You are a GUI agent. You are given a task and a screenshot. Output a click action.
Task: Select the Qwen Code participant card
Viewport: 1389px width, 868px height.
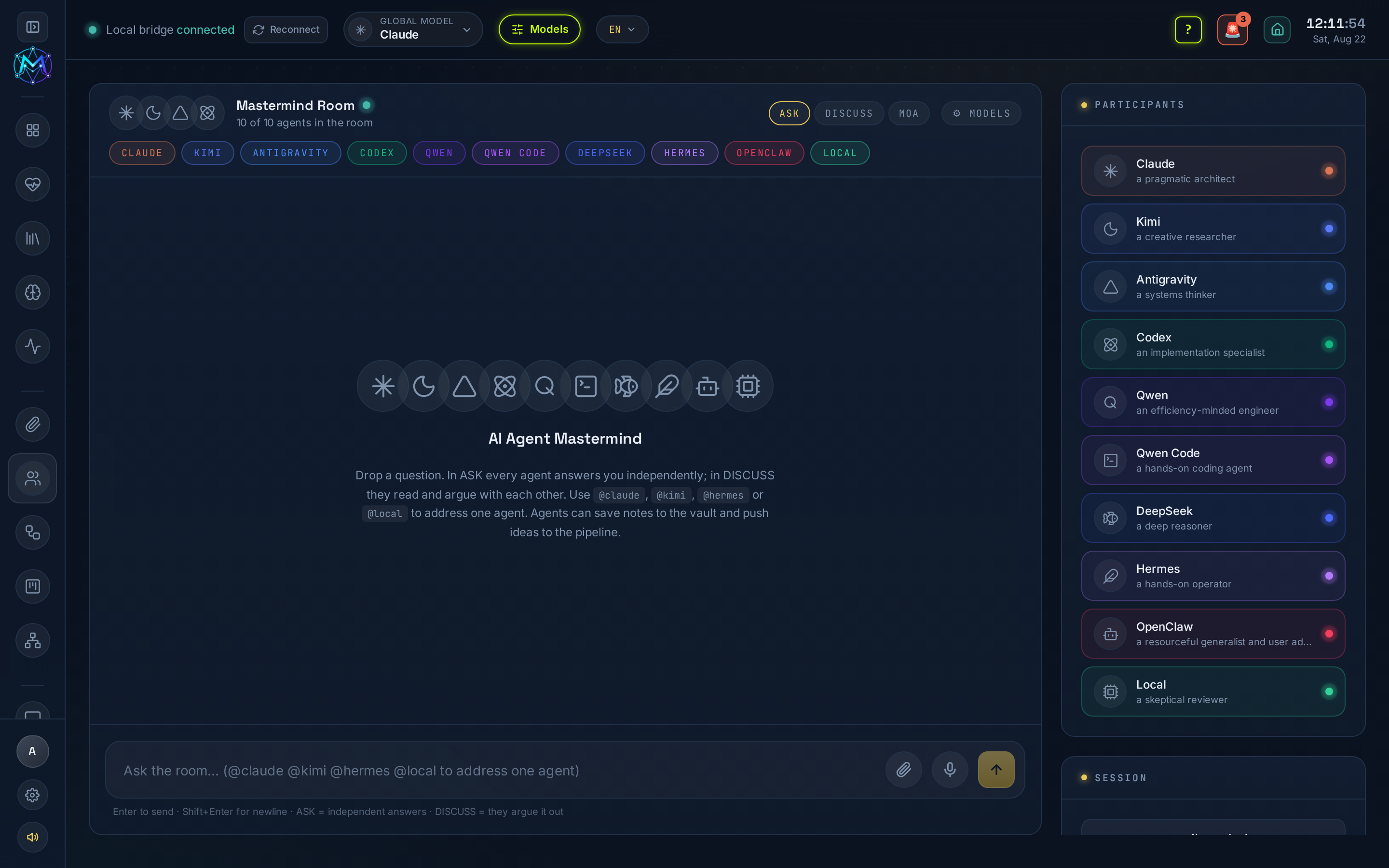click(x=1213, y=460)
